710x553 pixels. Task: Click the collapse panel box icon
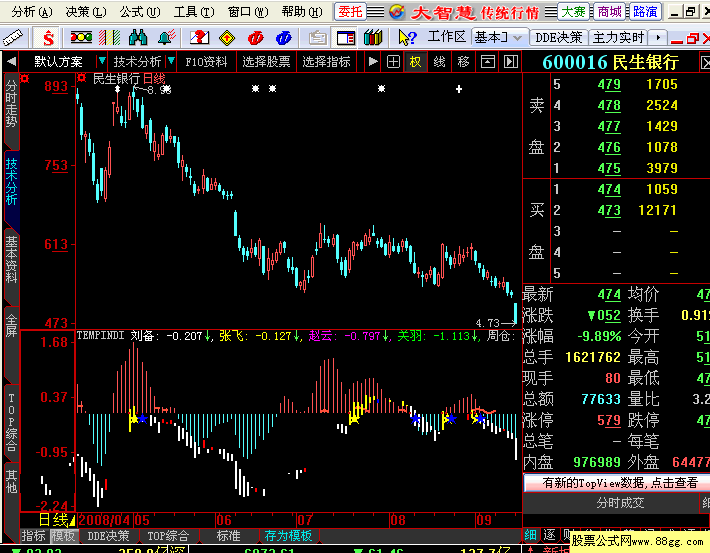pos(487,61)
